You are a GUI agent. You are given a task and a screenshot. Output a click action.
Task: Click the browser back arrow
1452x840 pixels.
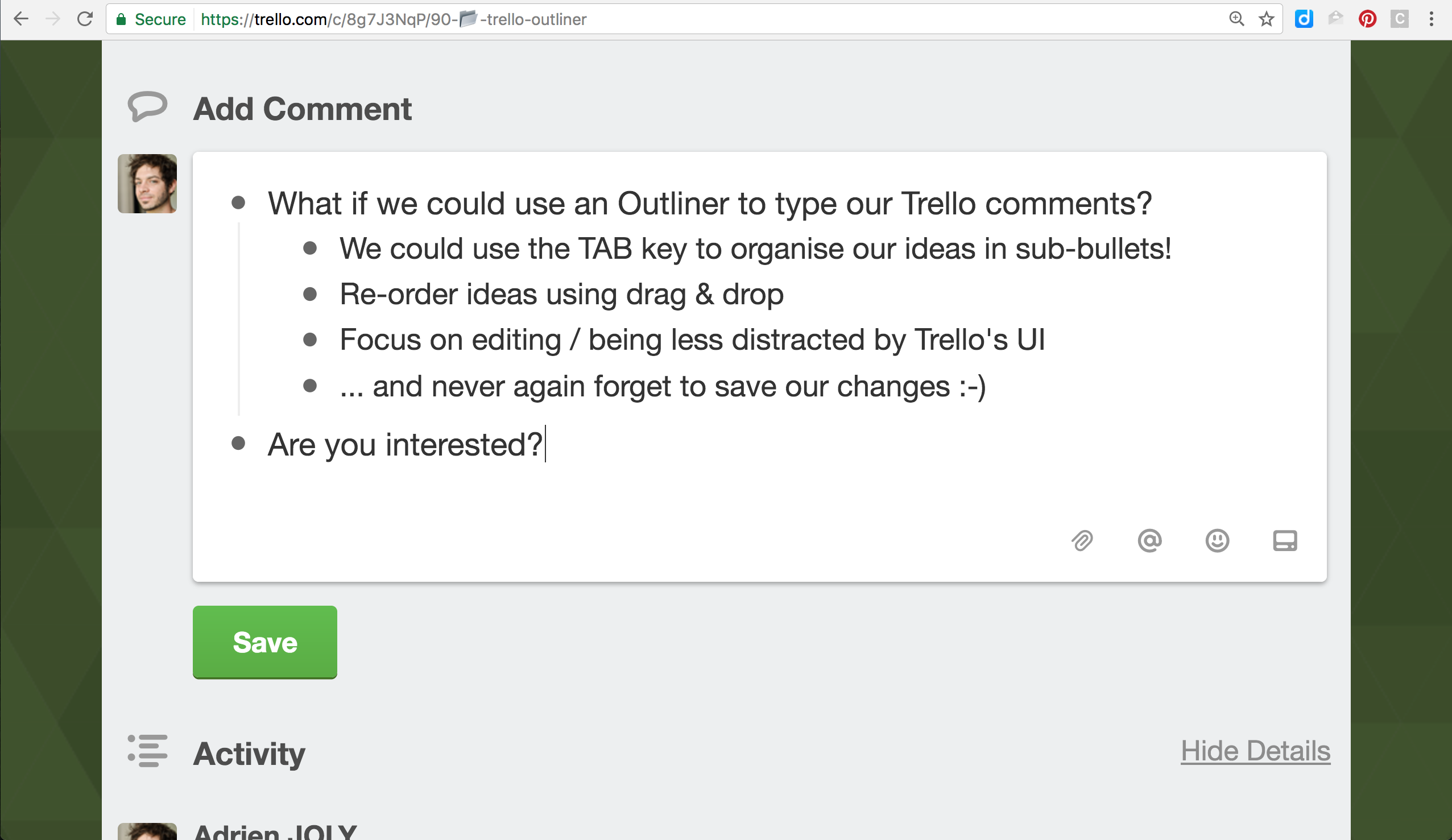click(20, 19)
